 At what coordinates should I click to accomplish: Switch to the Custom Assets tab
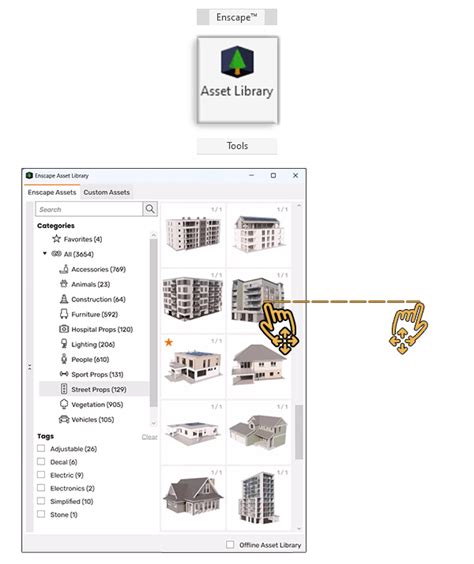pos(107,192)
